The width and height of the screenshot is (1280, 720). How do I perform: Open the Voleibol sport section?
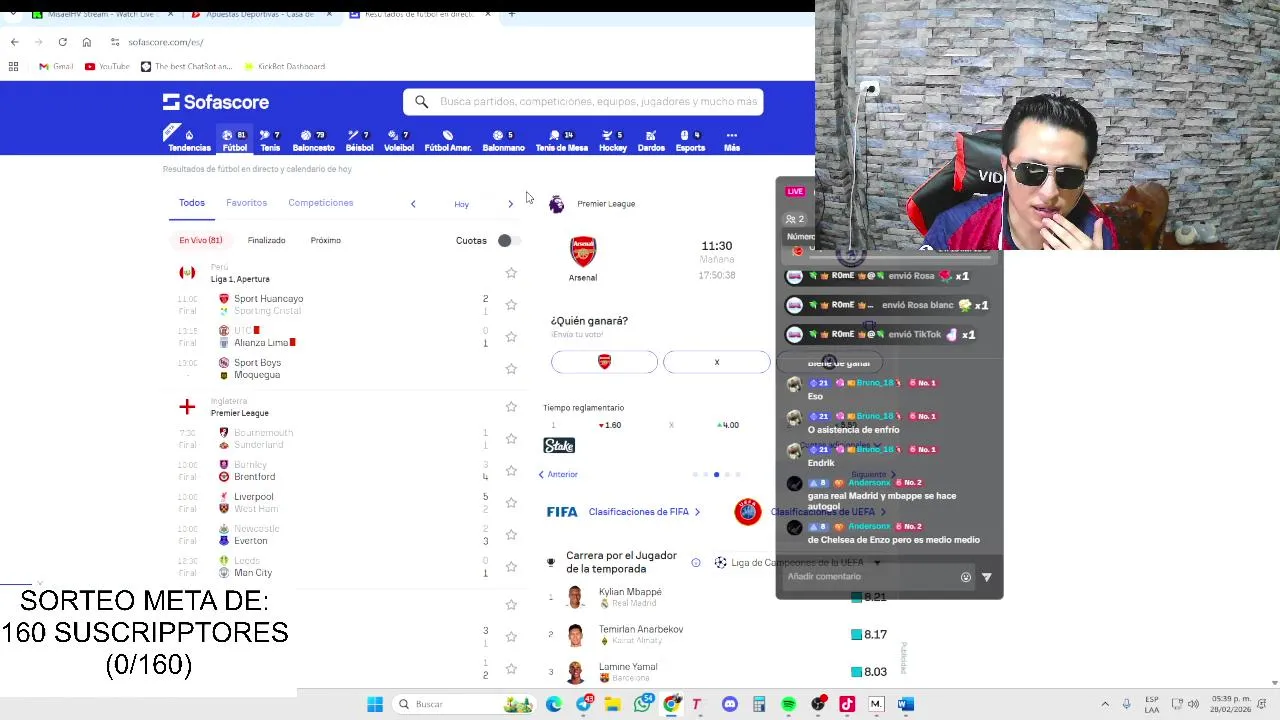coord(399,140)
